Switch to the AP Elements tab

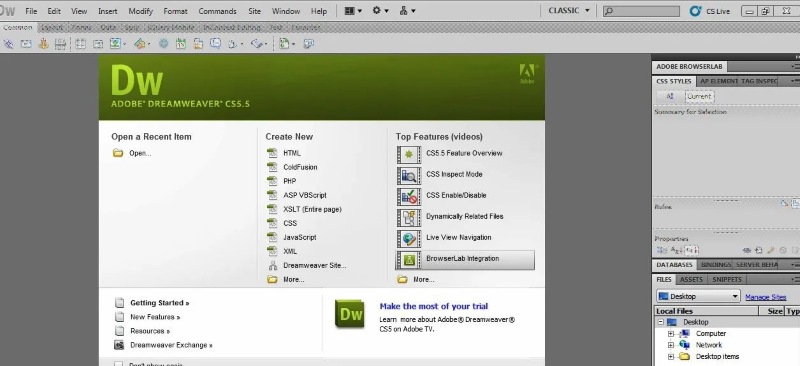tap(718, 81)
